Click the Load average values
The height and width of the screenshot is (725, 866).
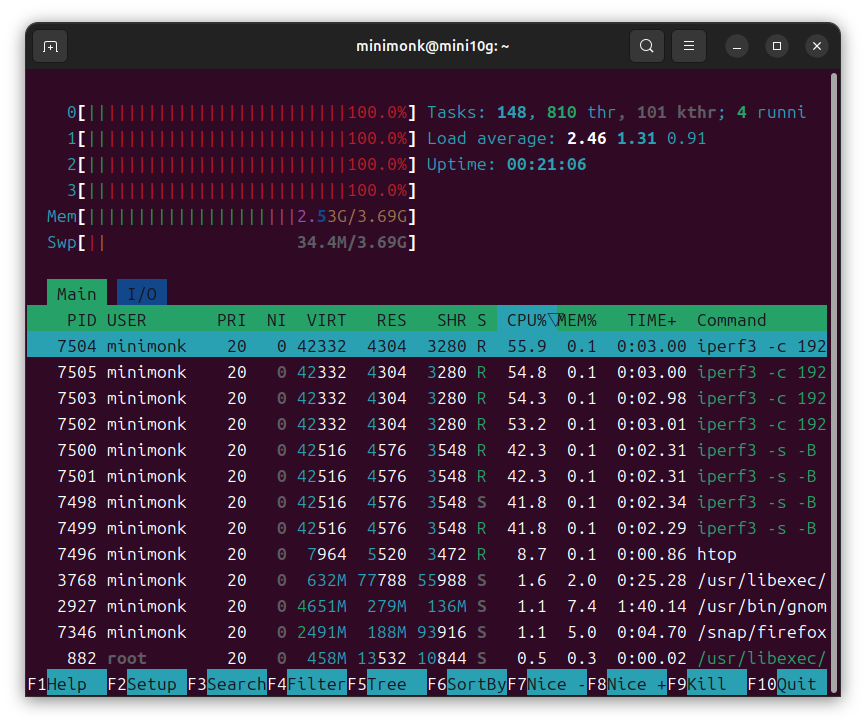pos(636,139)
